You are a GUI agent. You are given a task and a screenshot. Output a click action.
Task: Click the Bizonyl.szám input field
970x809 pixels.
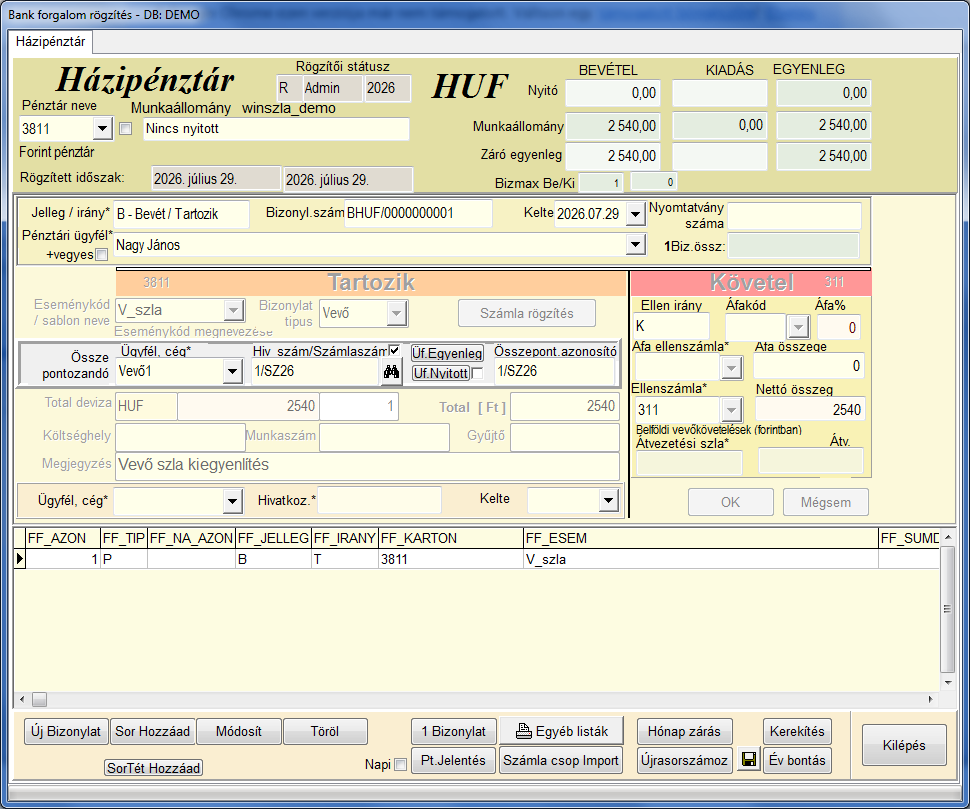click(x=418, y=213)
